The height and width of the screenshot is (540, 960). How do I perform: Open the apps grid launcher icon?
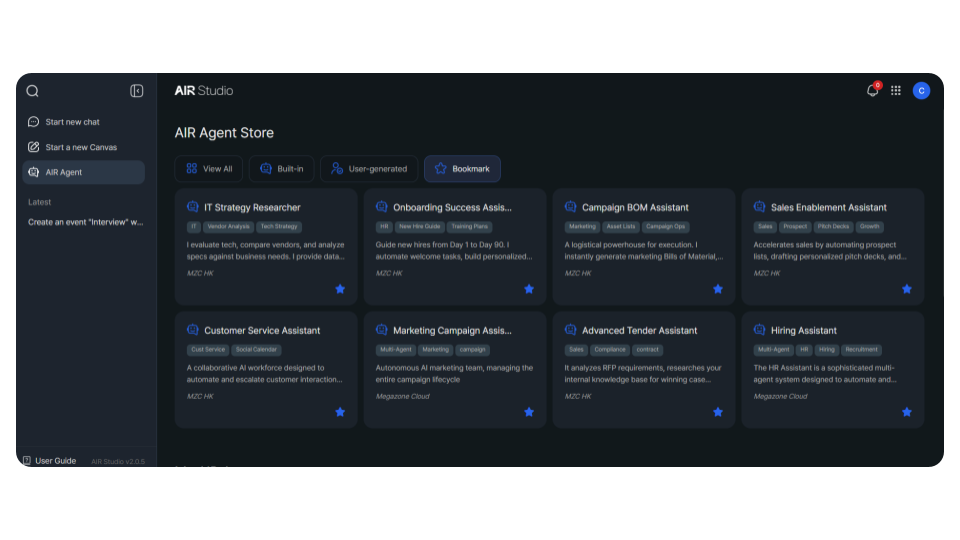coord(896,91)
